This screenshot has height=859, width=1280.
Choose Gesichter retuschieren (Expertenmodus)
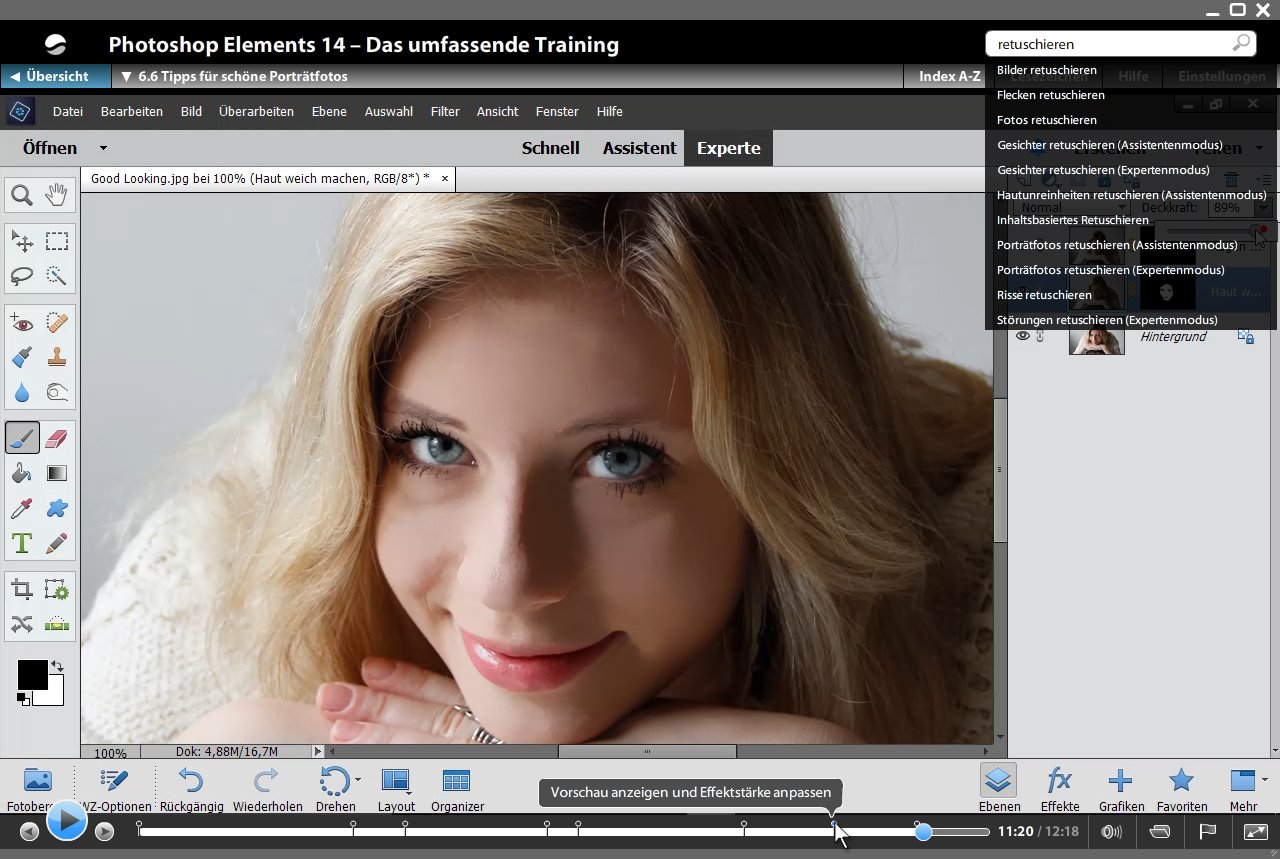tap(1103, 170)
